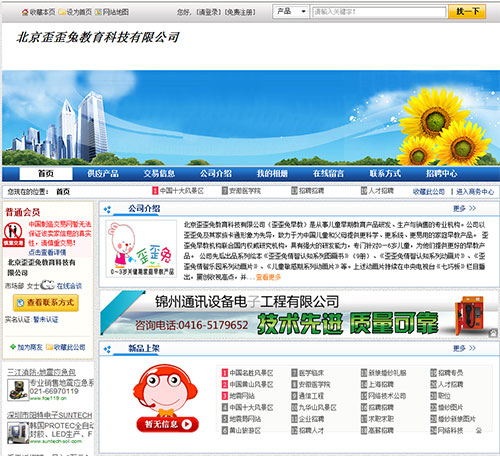This screenshot has height=456, width=500.
Task: Open the 请登录 login link
Action: coord(208,12)
